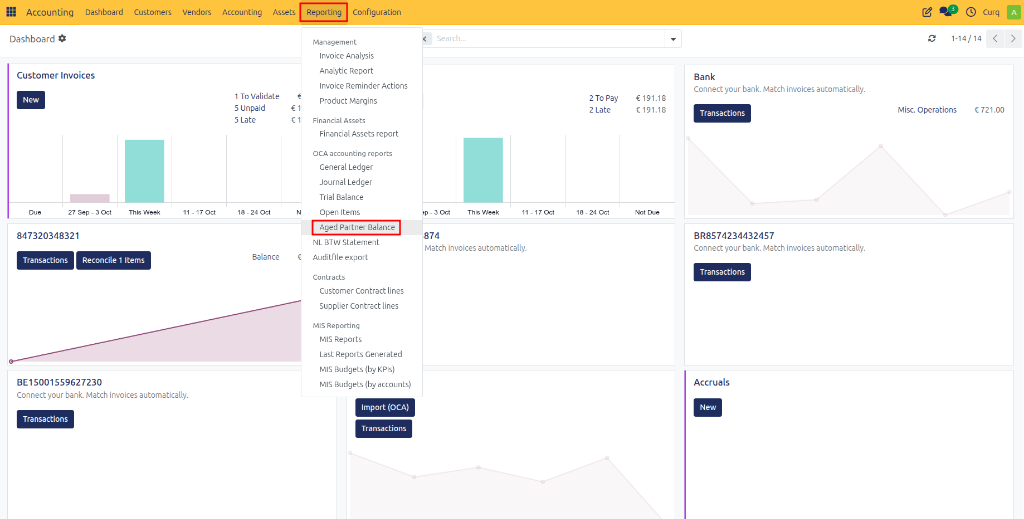Click New in Customer Invoices card
This screenshot has width=1024, height=519.
(x=31, y=100)
